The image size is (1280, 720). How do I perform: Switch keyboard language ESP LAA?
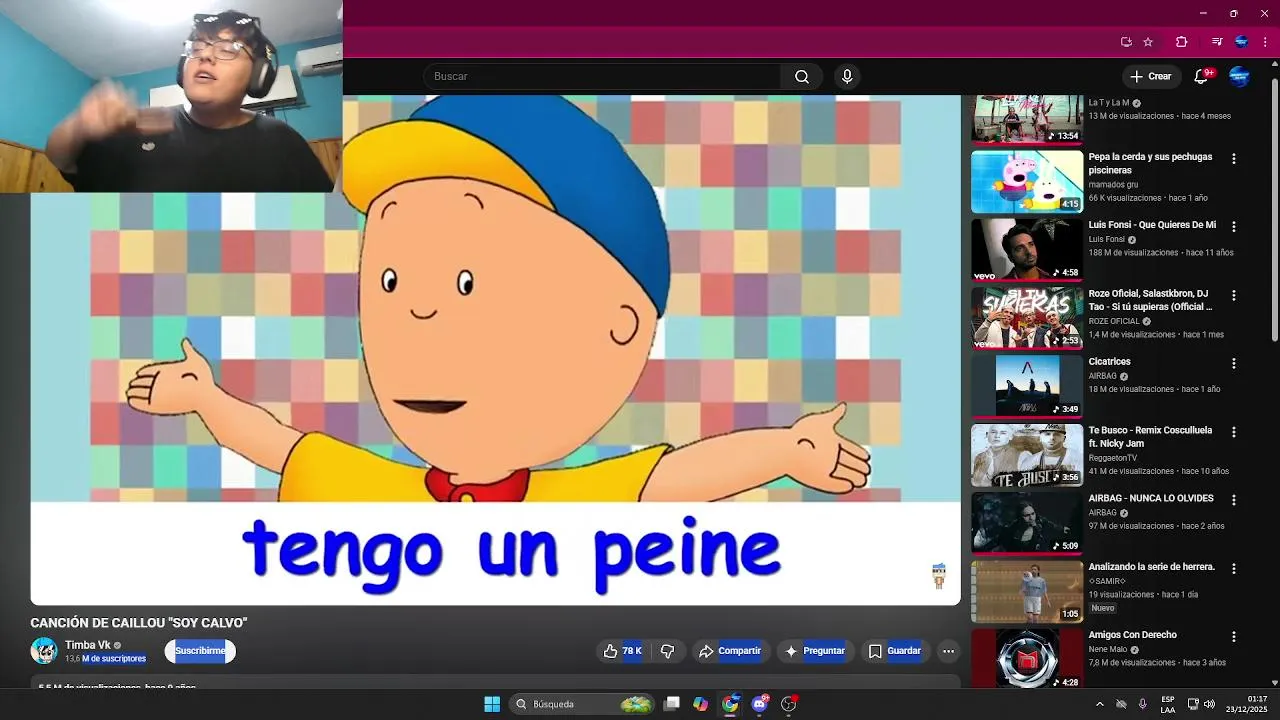1168,704
